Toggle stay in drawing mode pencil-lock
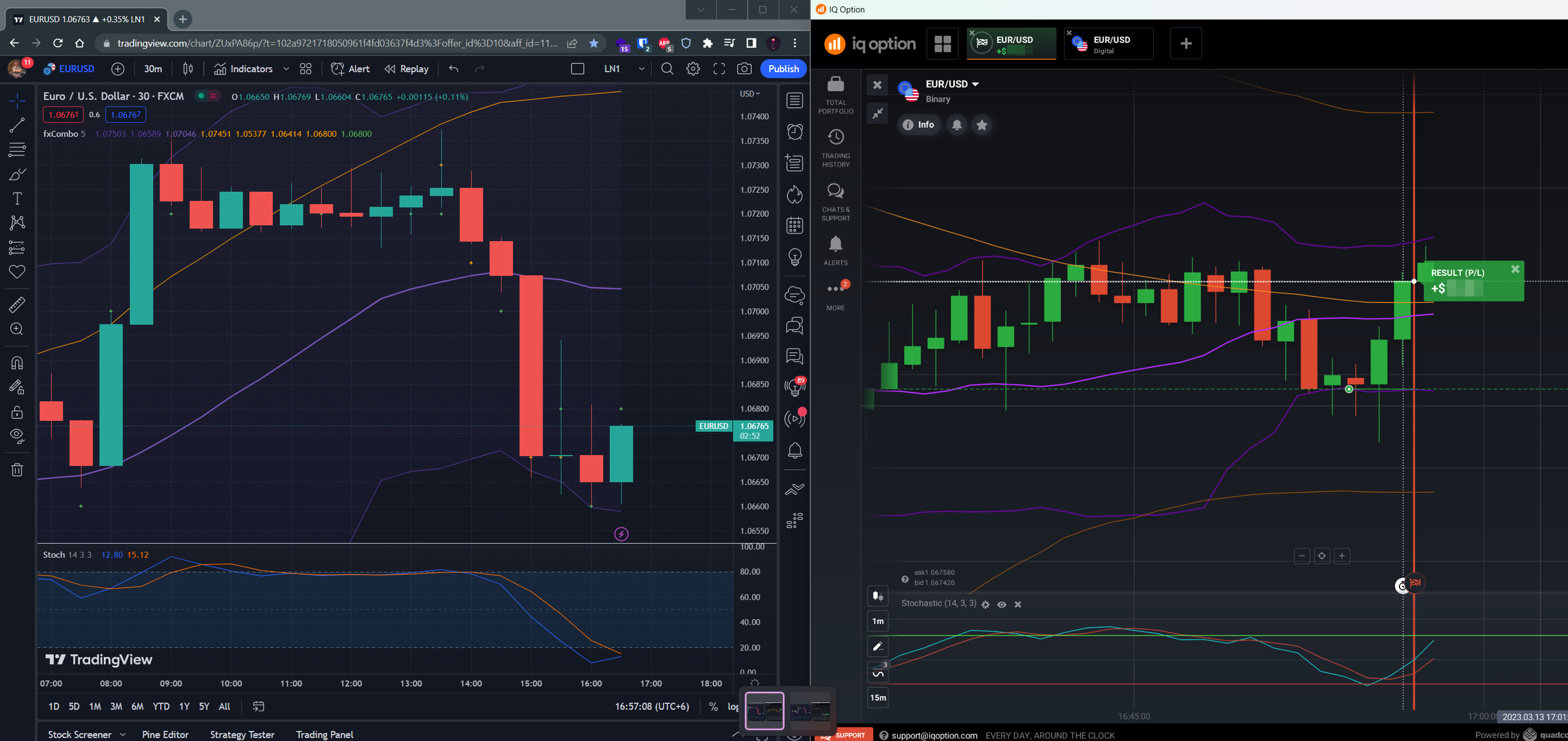 17,388
